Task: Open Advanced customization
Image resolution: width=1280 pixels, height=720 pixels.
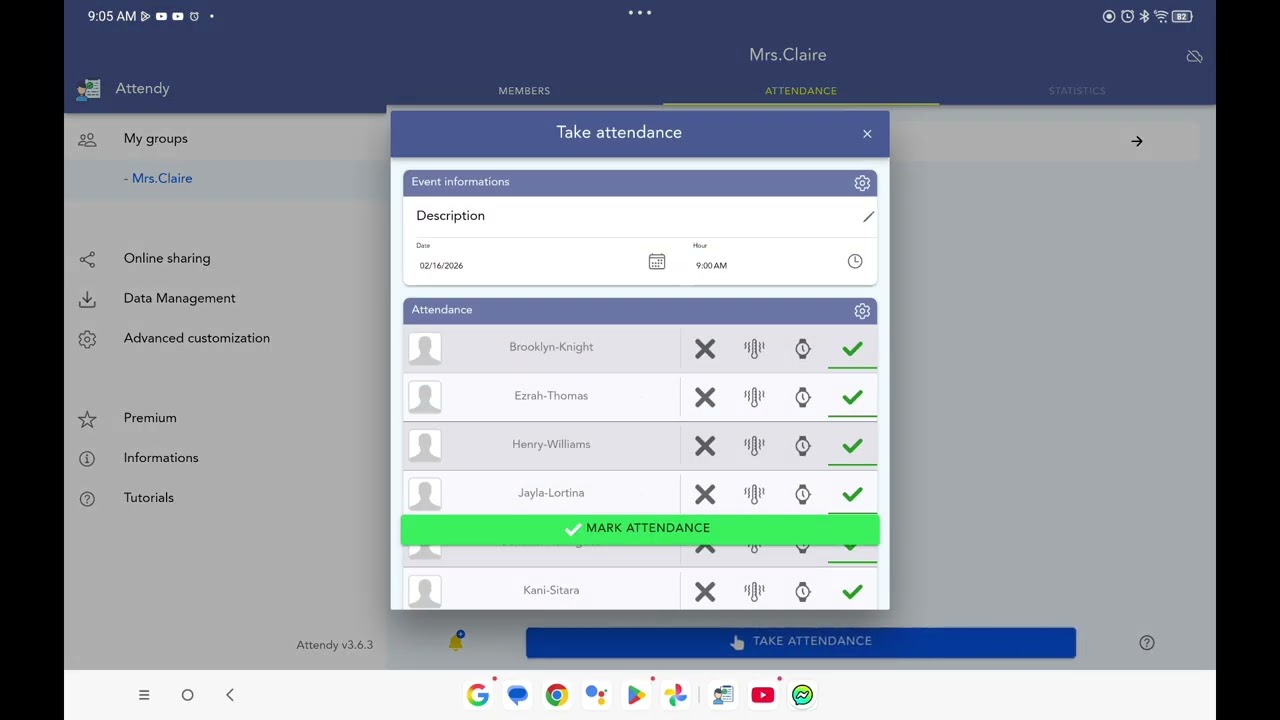Action: [197, 338]
